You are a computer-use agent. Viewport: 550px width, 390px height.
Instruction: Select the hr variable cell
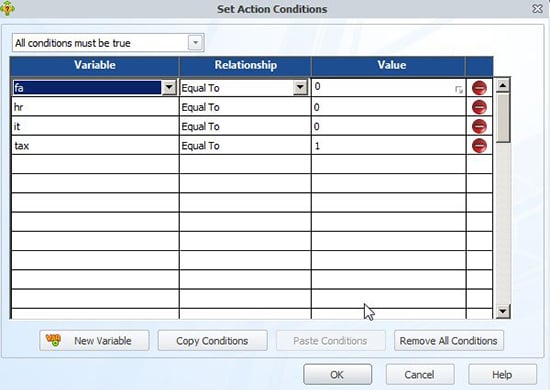[x=95, y=107]
